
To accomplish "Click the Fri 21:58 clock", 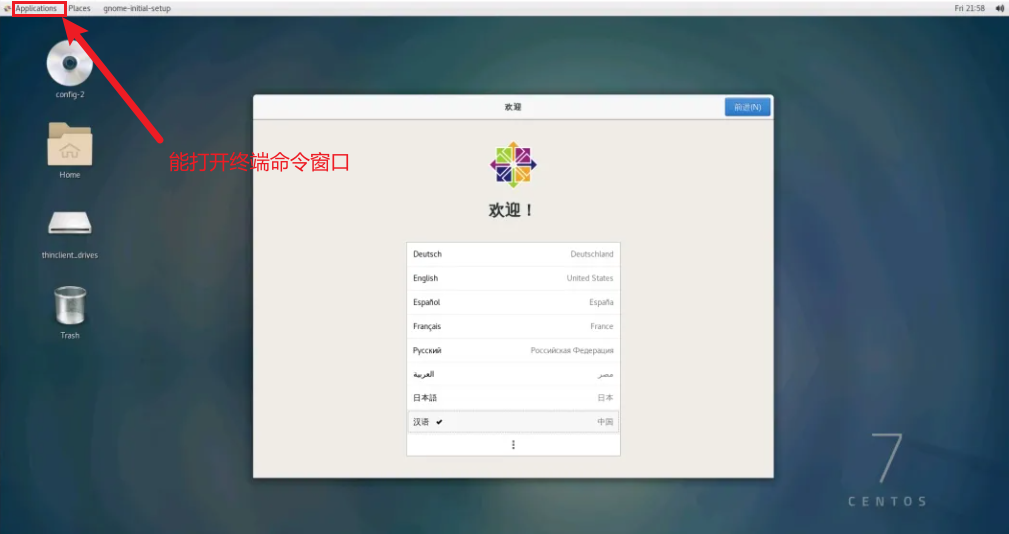I will pyautogui.click(x=969, y=8).
